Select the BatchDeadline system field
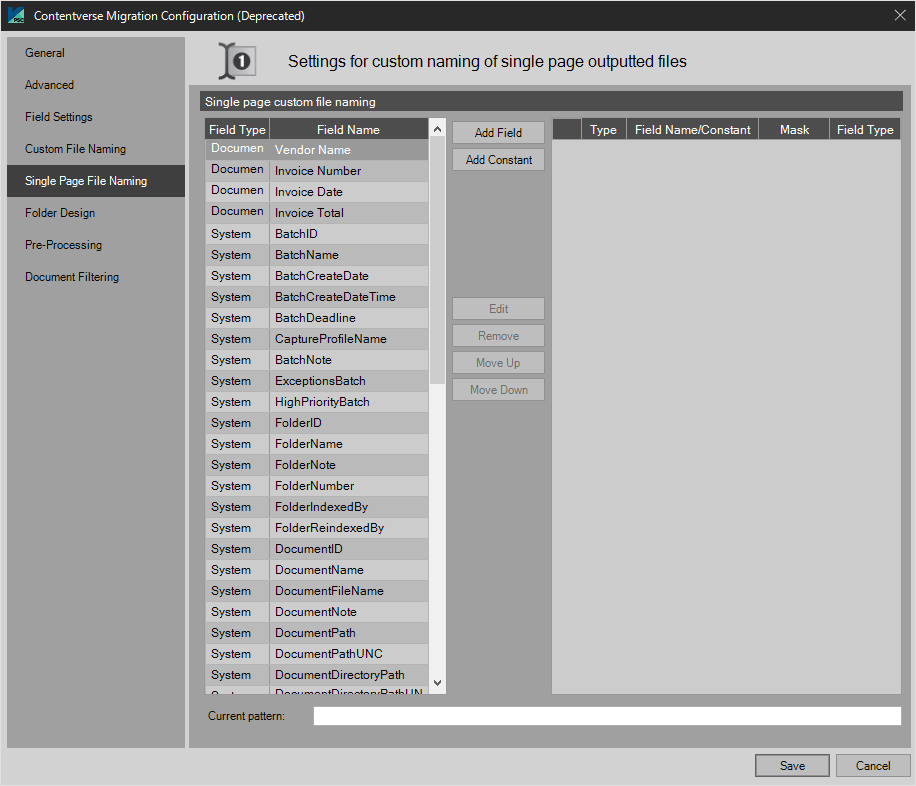 tap(317, 318)
